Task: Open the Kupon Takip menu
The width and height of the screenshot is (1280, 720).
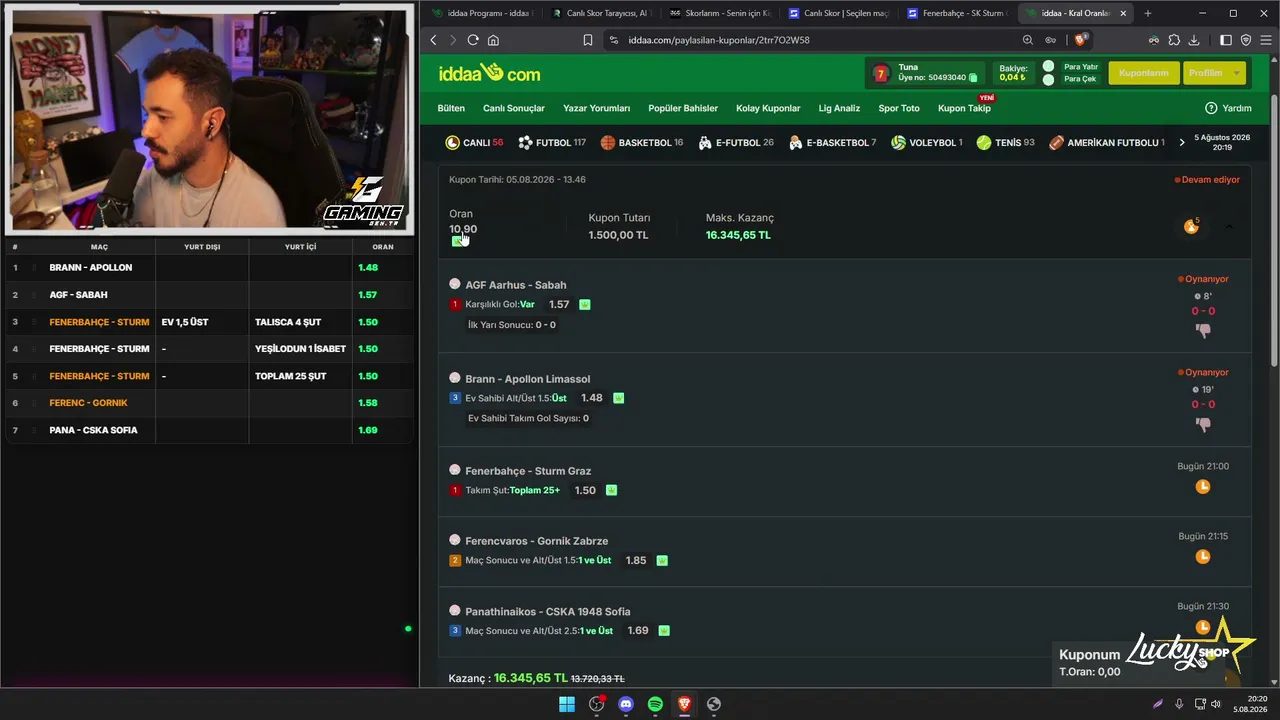Action: point(964,108)
